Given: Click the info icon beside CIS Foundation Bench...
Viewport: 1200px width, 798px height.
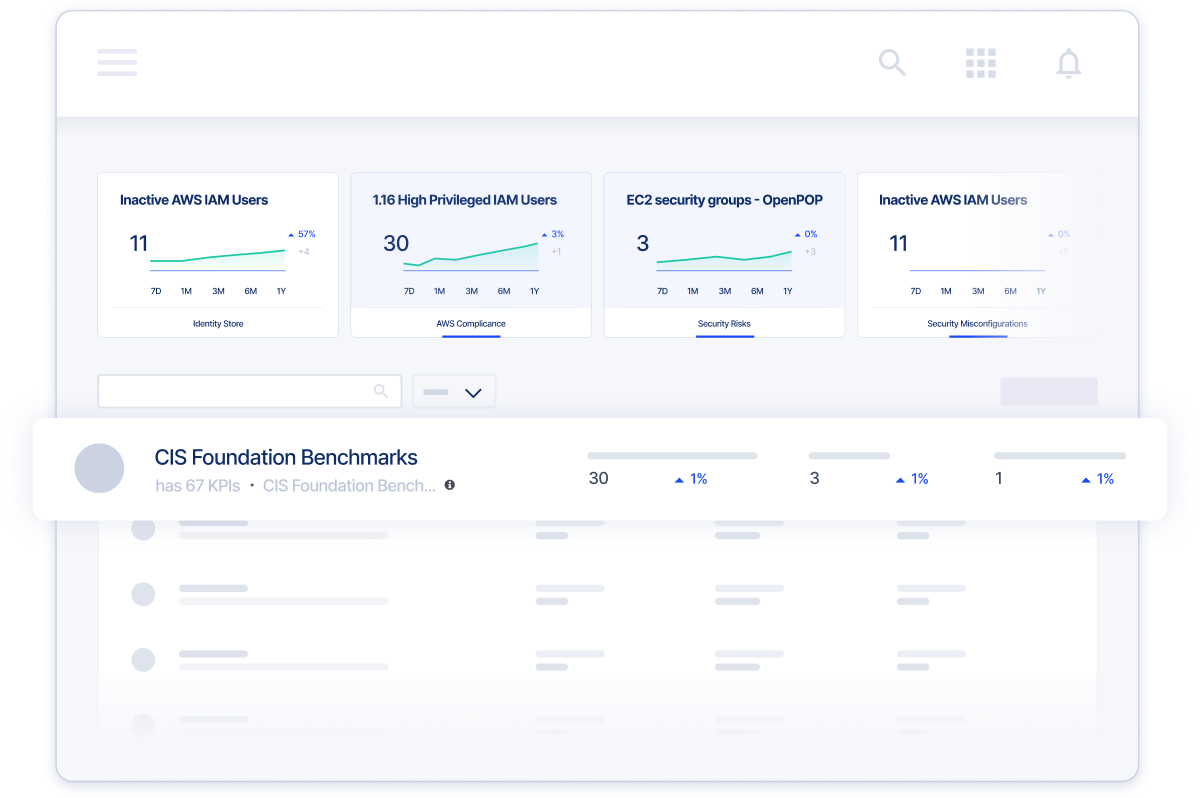Looking at the screenshot, I should click(x=449, y=485).
